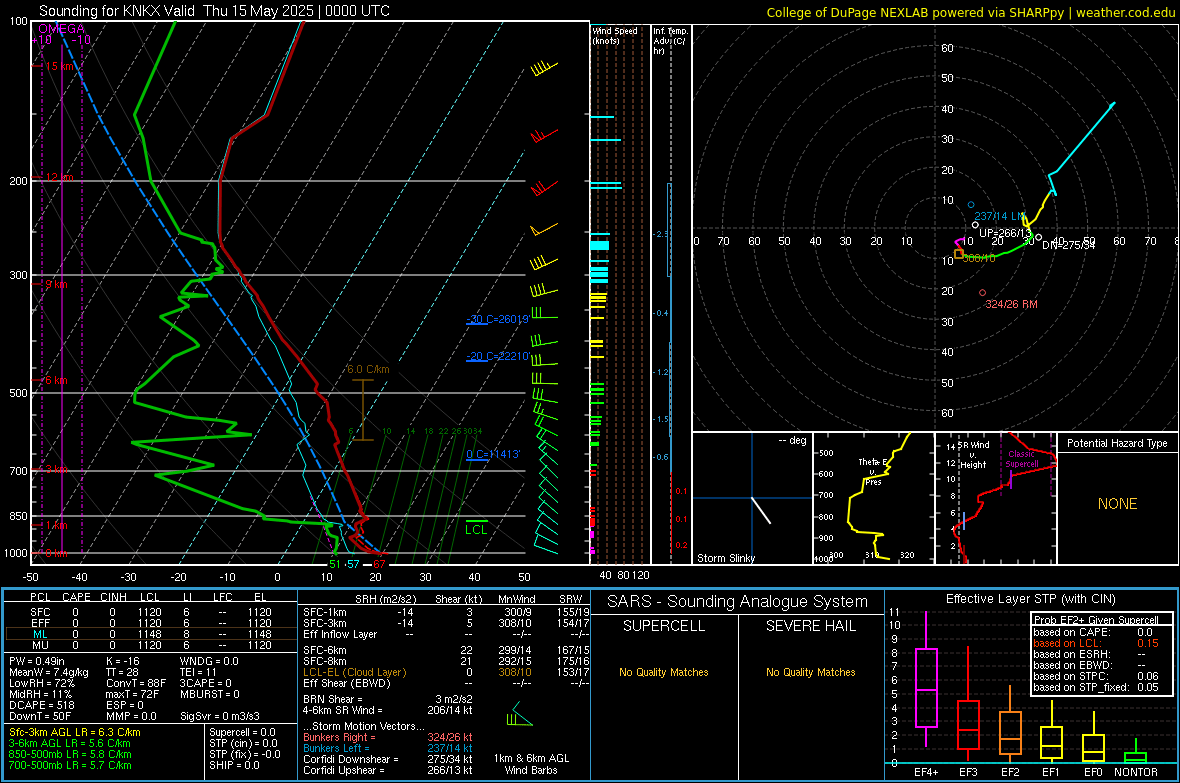Click the '6.0 C/km' lapse rate label
The image size is (1180, 783).
point(368,369)
